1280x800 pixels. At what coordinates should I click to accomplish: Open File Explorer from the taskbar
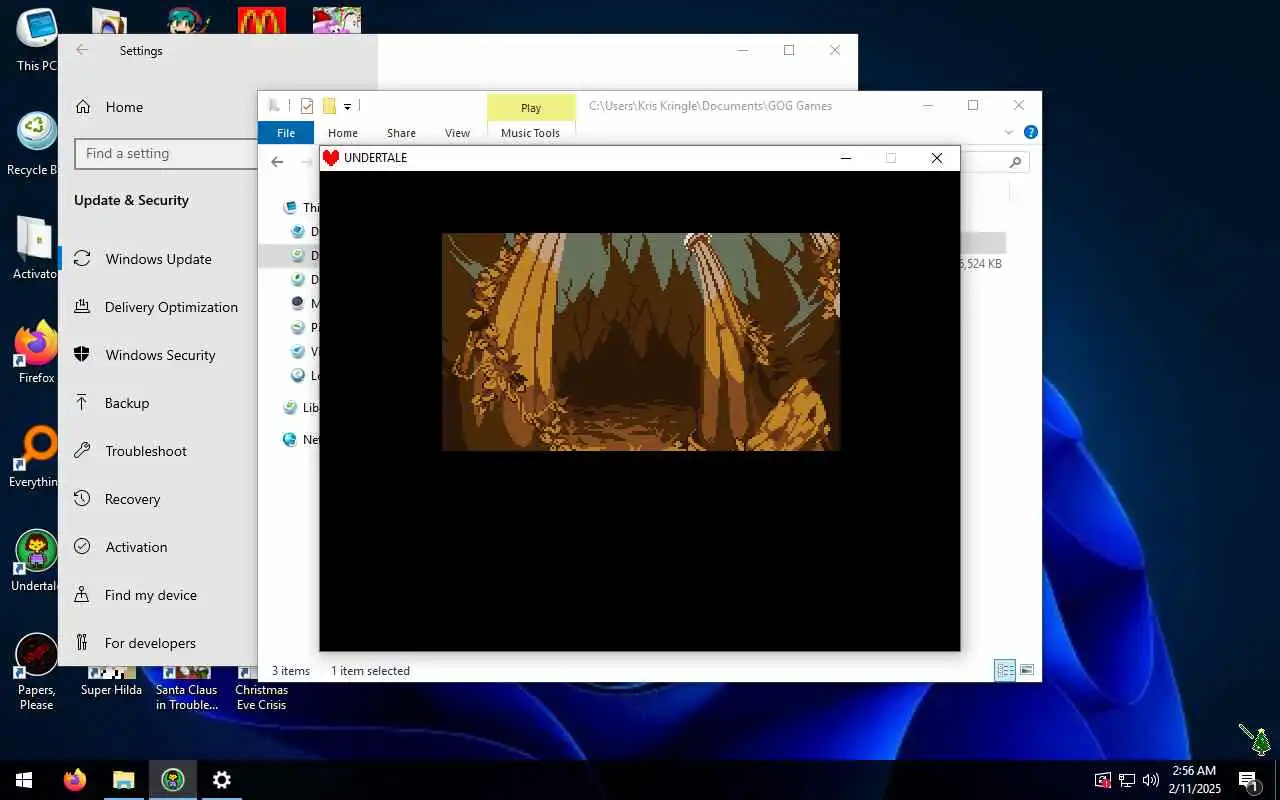(x=123, y=780)
